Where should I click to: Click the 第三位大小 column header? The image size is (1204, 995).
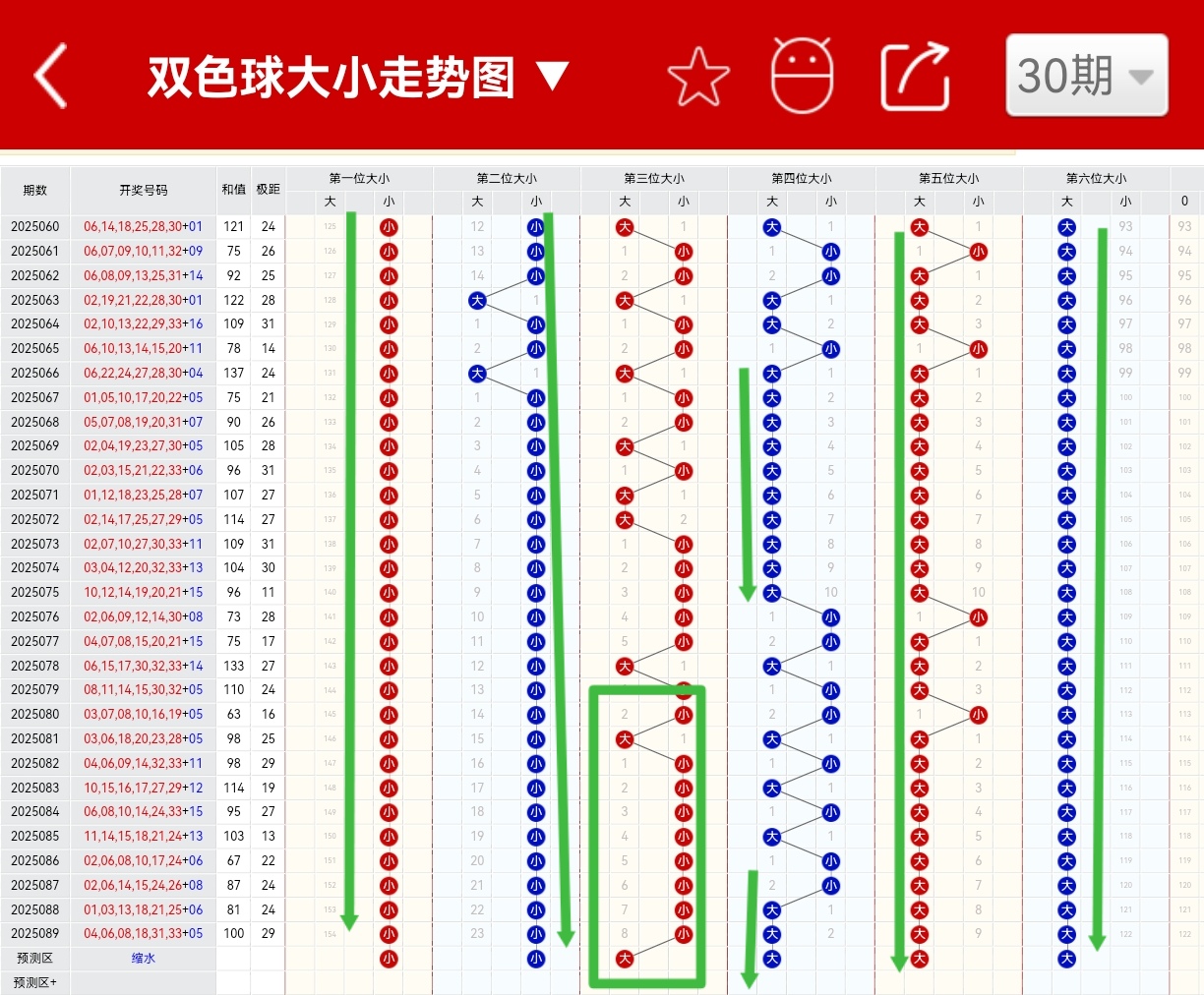[653, 178]
